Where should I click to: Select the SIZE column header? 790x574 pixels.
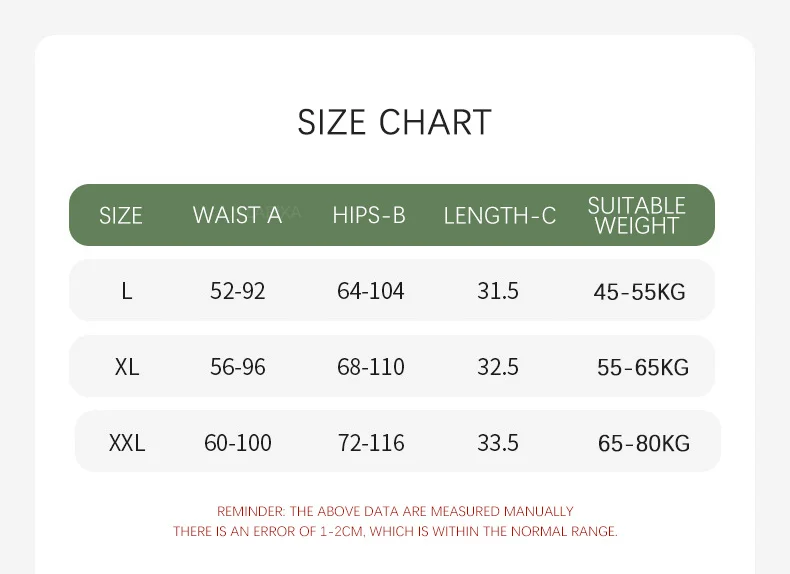[121, 216]
